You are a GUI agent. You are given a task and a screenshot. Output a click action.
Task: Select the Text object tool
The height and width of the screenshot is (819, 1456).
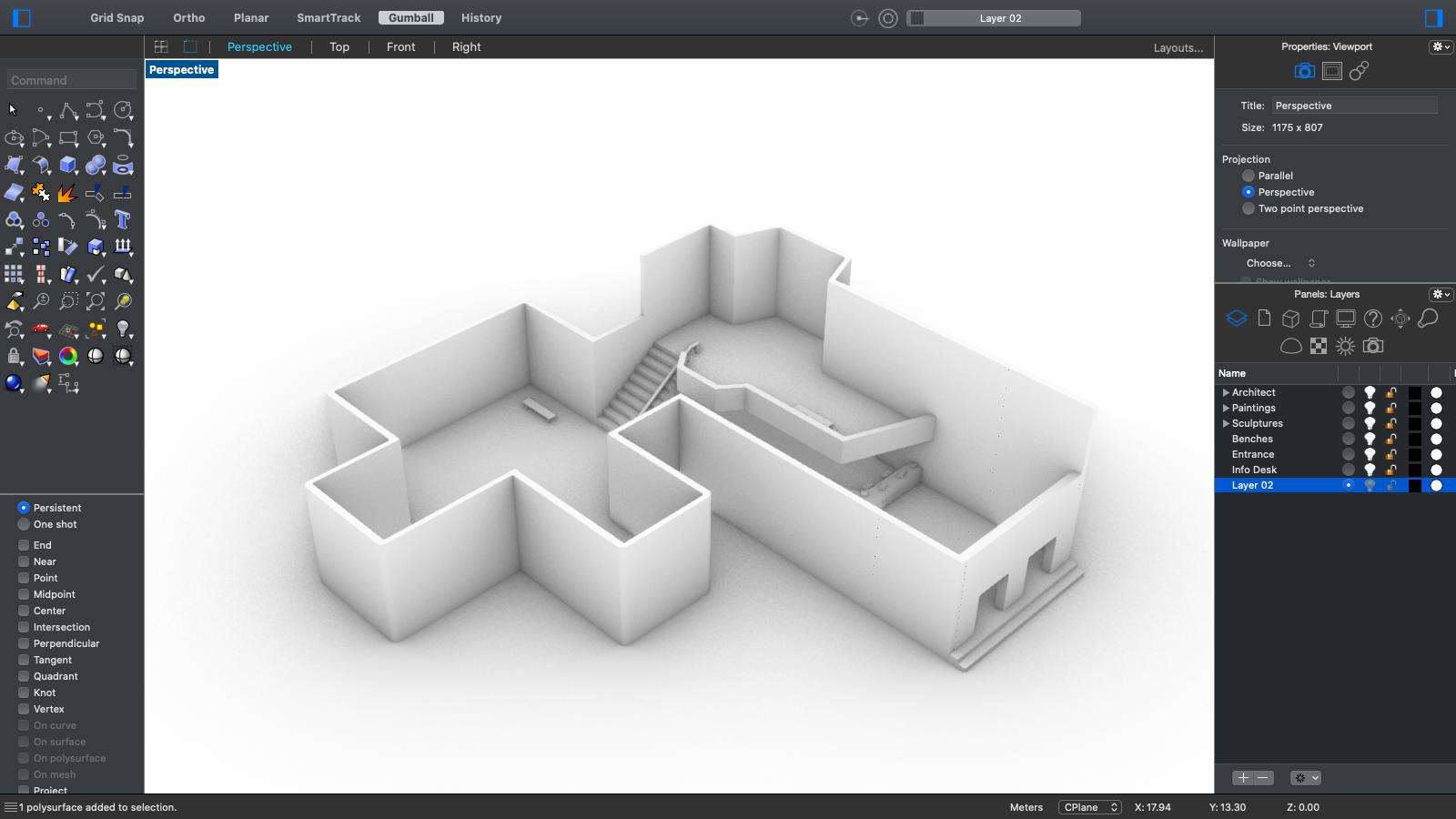123,219
